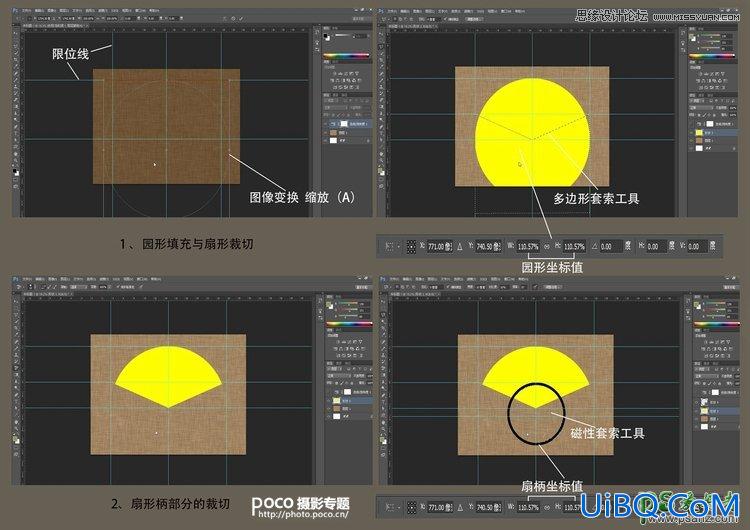Pick a hue from the color spectrum ramp in the 磁性套索工具 window
This screenshot has height=530, width=750.
click(x=716, y=324)
